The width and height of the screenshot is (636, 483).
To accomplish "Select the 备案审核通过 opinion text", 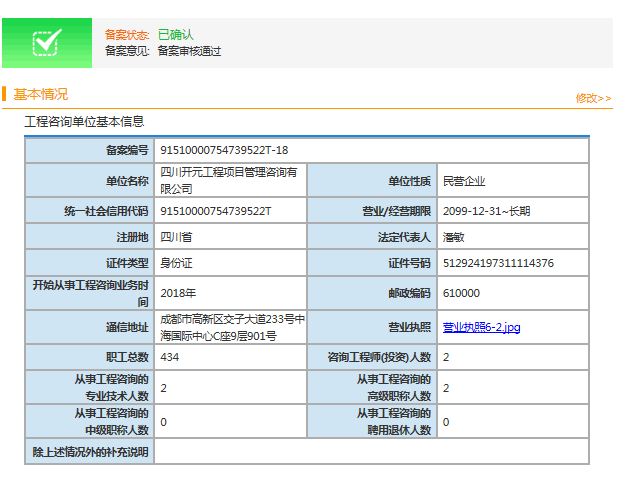I will [189, 51].
